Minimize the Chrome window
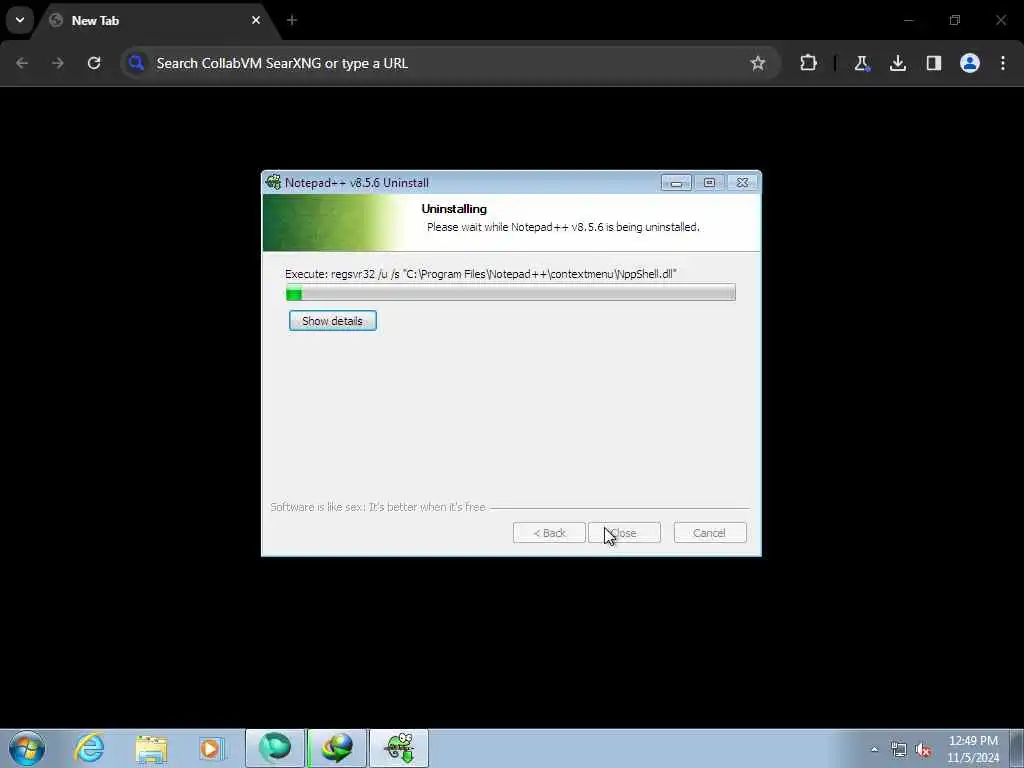 coord(908,20)
